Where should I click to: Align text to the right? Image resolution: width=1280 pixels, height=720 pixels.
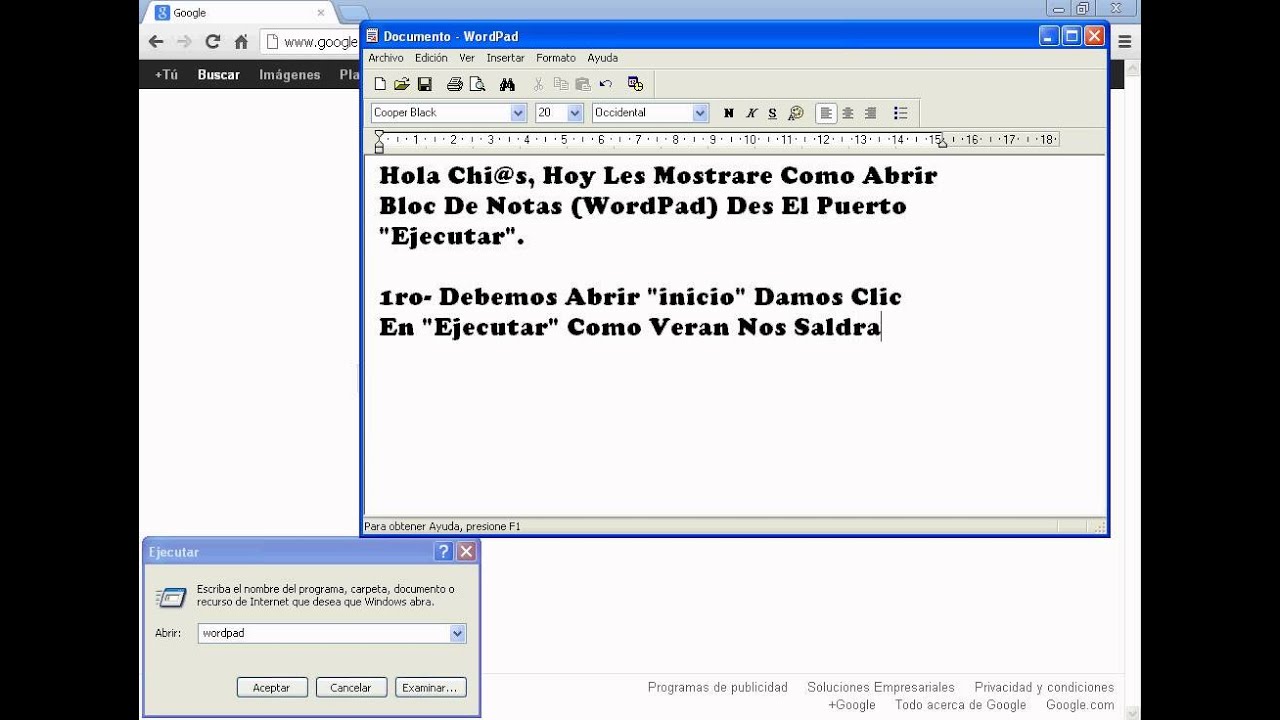tap(870, 113)
